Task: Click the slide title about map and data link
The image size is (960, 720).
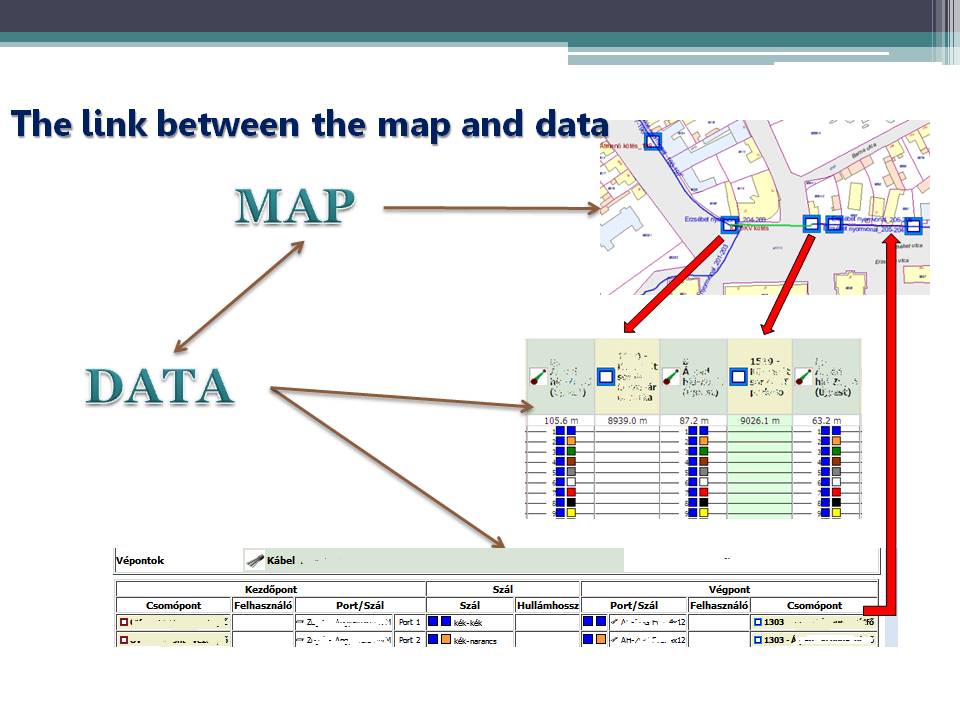Action: coord(310,124)
